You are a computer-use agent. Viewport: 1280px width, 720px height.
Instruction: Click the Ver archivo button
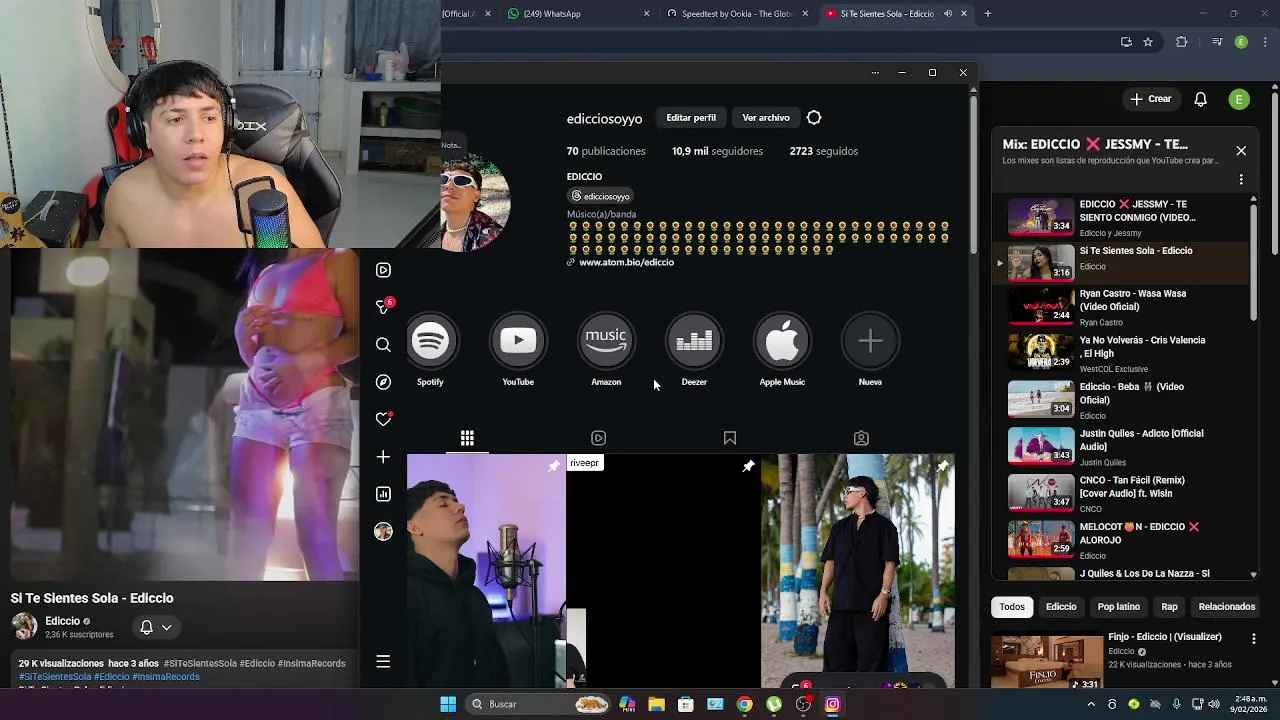(766, 118)
